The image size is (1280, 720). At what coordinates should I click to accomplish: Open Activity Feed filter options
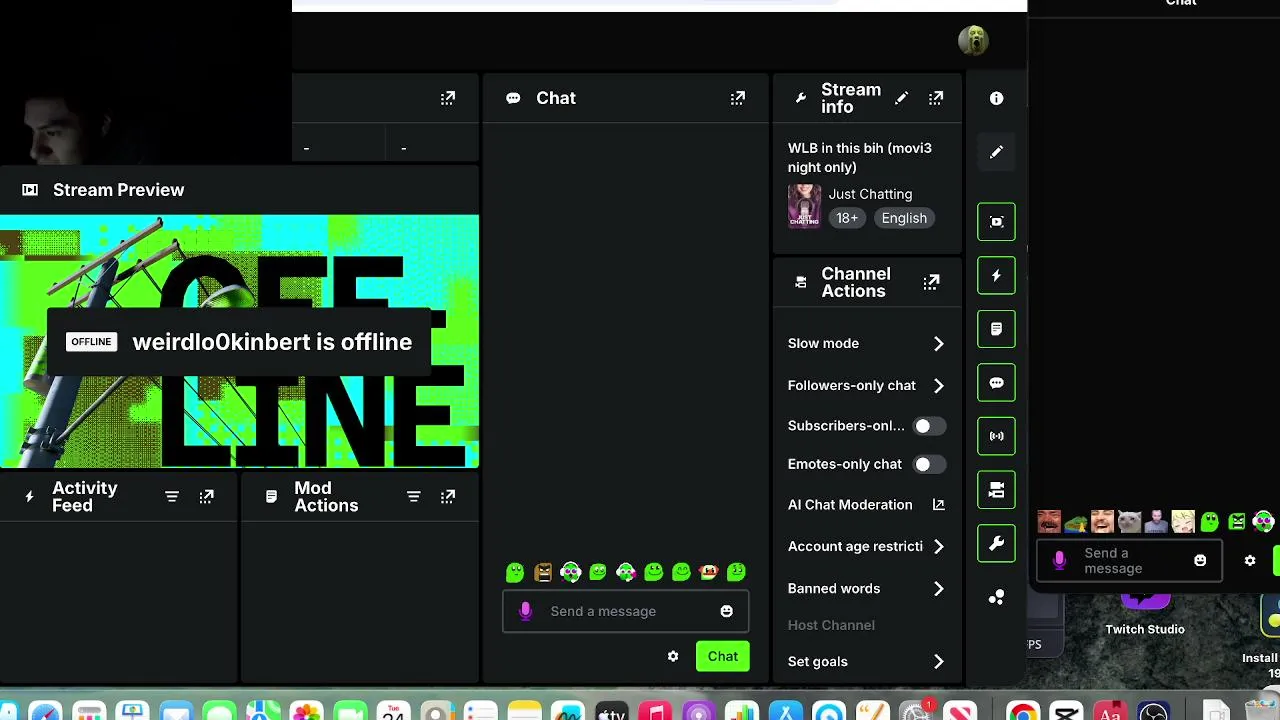(x=172, y=497)
